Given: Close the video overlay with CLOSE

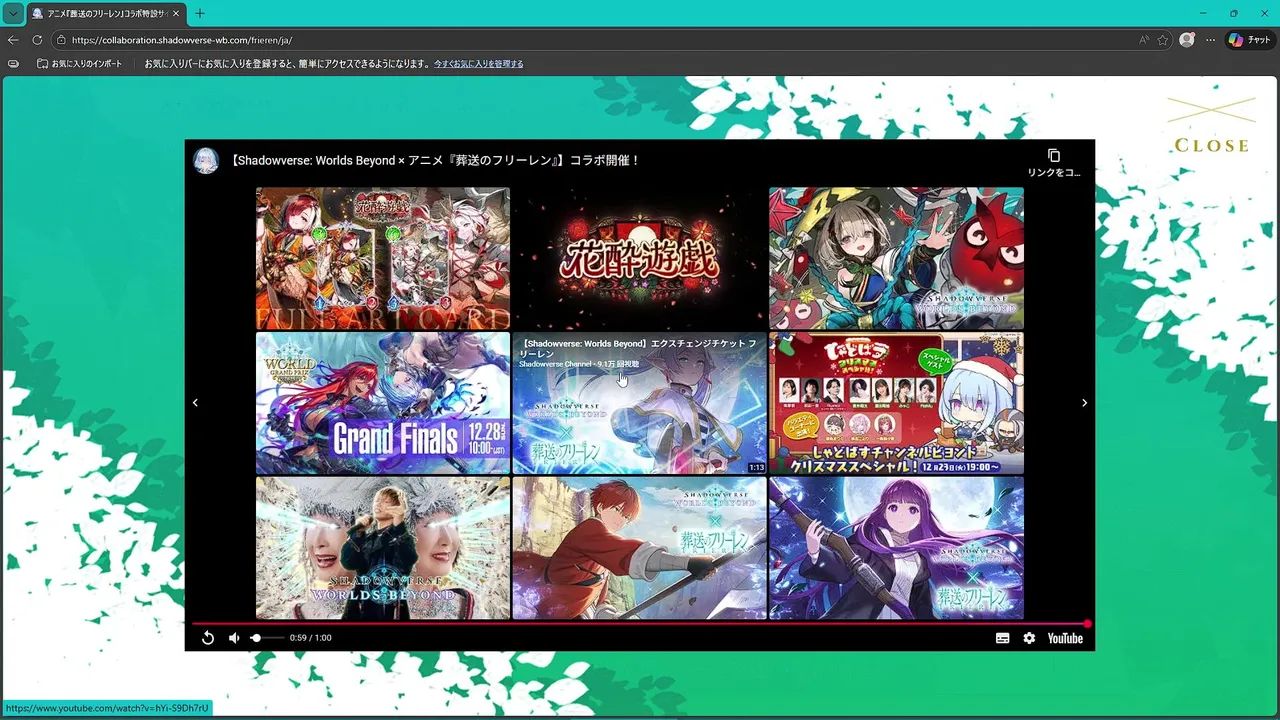Looking at the screenshot, I should click(x=1211, y=126).
